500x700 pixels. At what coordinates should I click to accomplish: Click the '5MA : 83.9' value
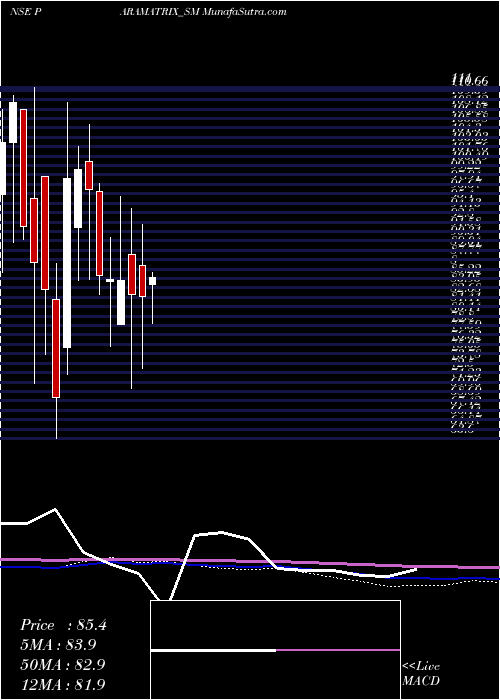(58, 645)
